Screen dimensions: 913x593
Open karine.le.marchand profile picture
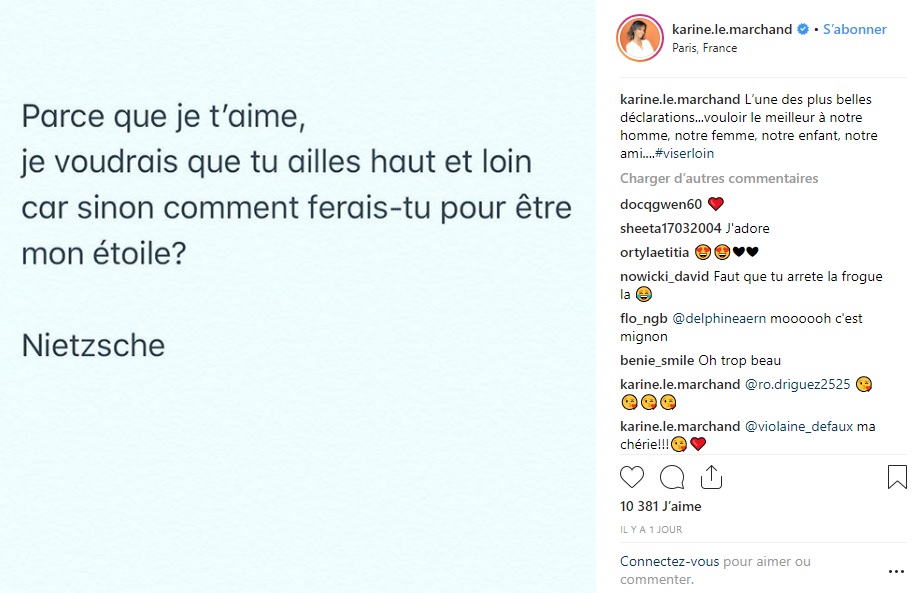[640, 38]
